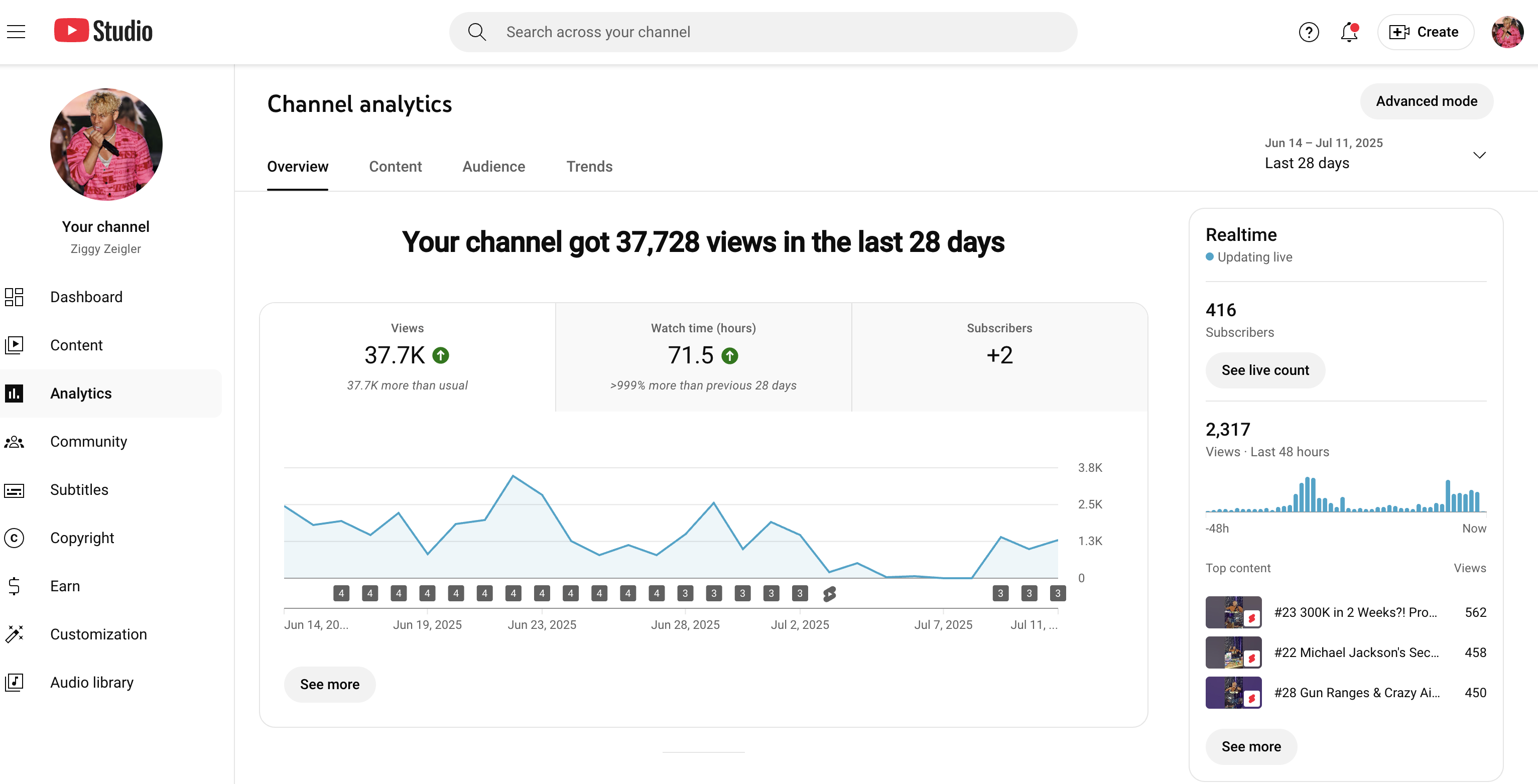This screenshot has width=1538, height=784.
Task: Click the YouTube Studio logo
Action: [x=103, y=31]
